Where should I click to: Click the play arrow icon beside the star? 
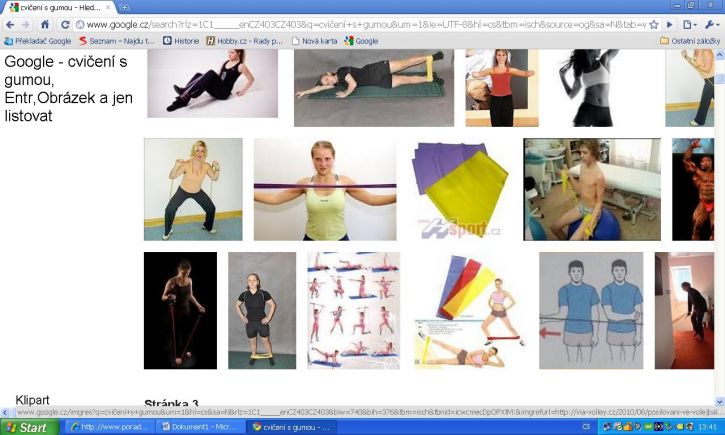670,25
